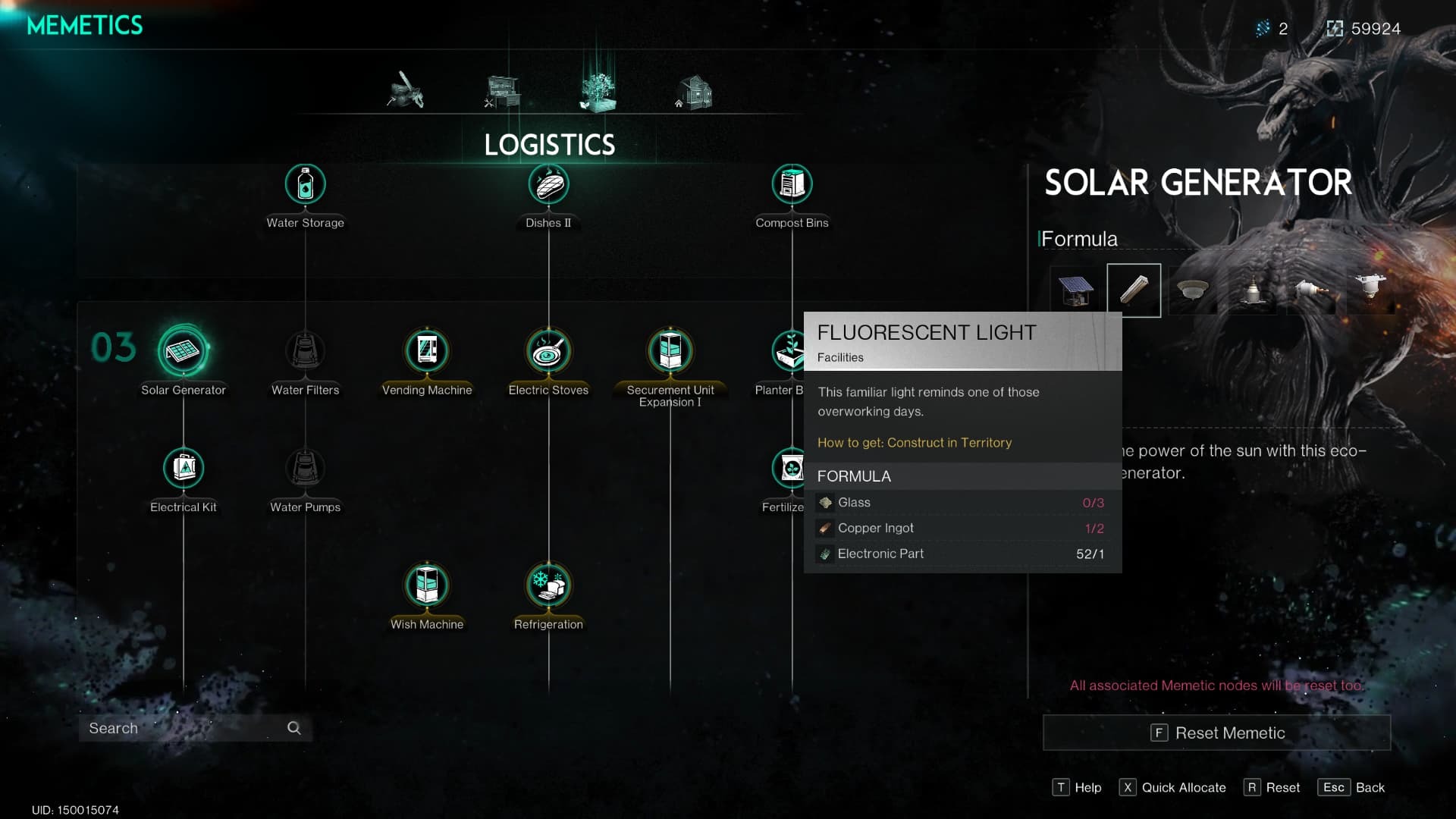The image size is (1456, 819).
Task: Expand the Dishes II node branch
Action: (x=548, y=185)
